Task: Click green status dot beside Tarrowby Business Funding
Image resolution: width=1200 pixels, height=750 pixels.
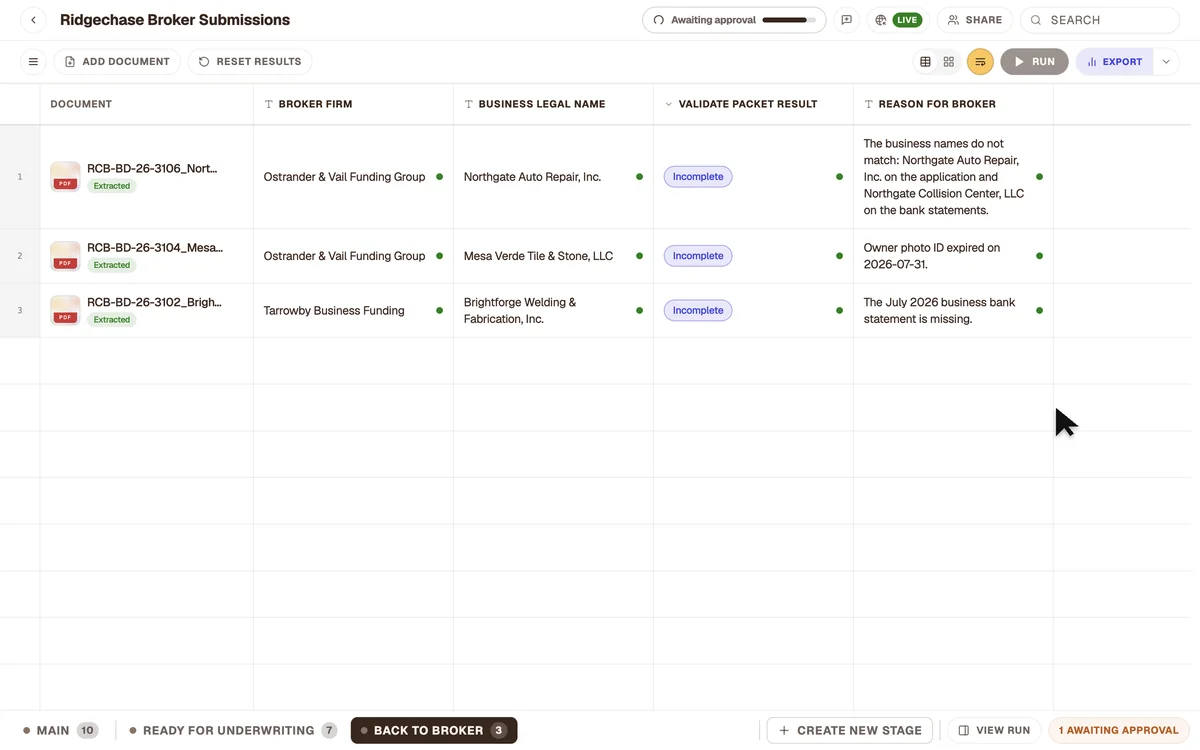Action: 439,310
